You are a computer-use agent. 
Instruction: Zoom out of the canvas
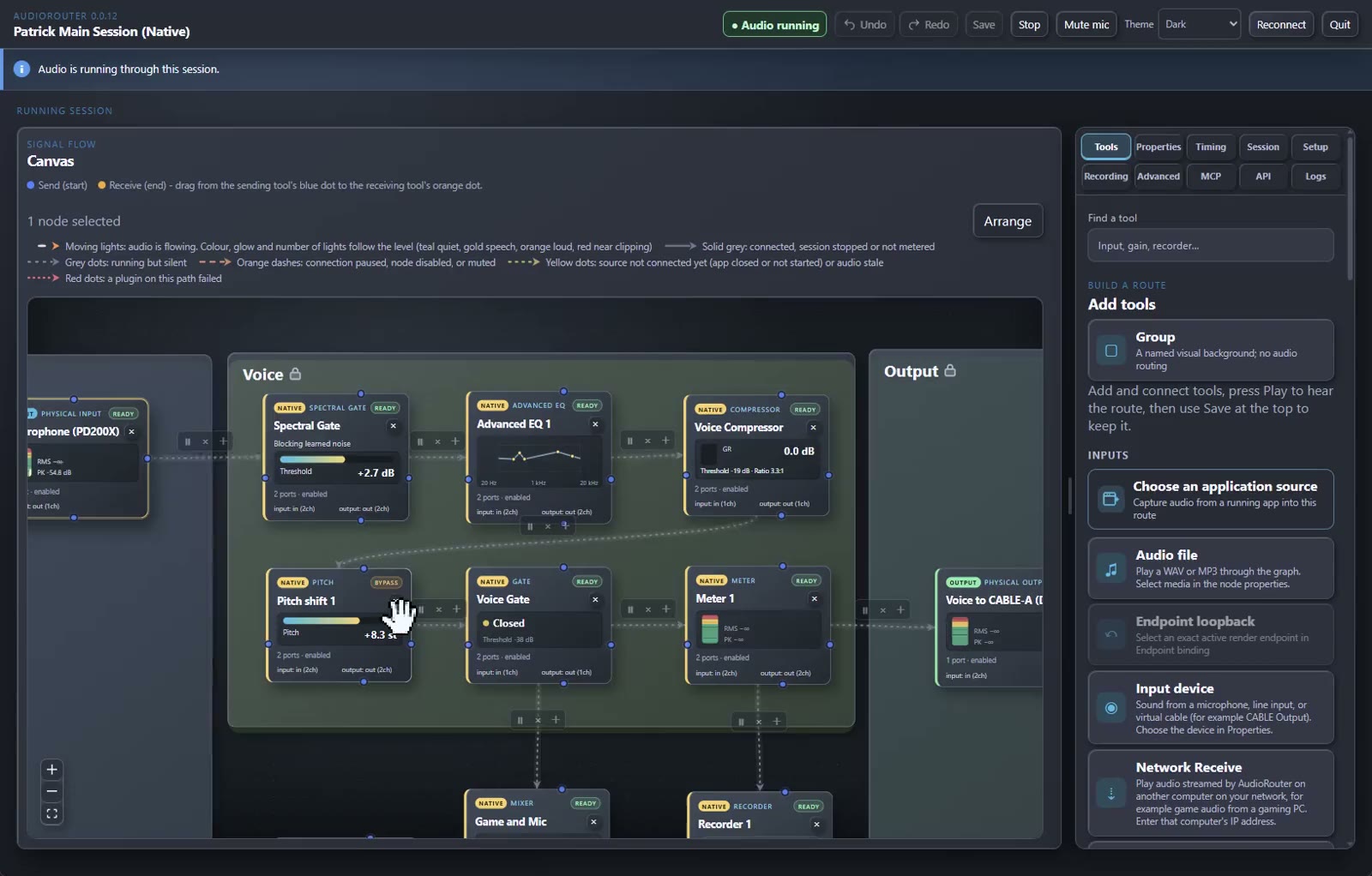[51, 791]
